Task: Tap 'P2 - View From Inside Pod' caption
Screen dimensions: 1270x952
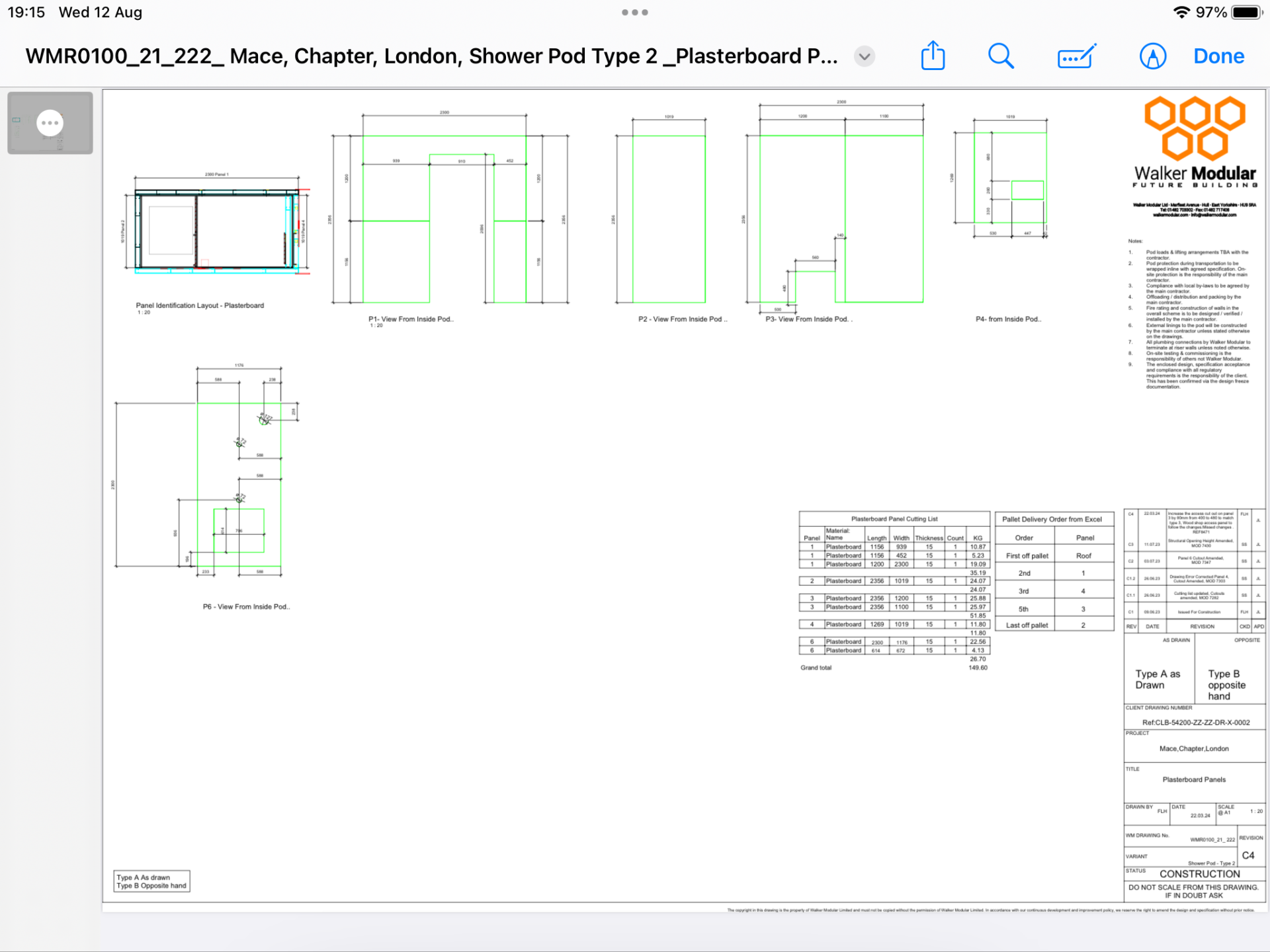Action: (x=683, y=319)
